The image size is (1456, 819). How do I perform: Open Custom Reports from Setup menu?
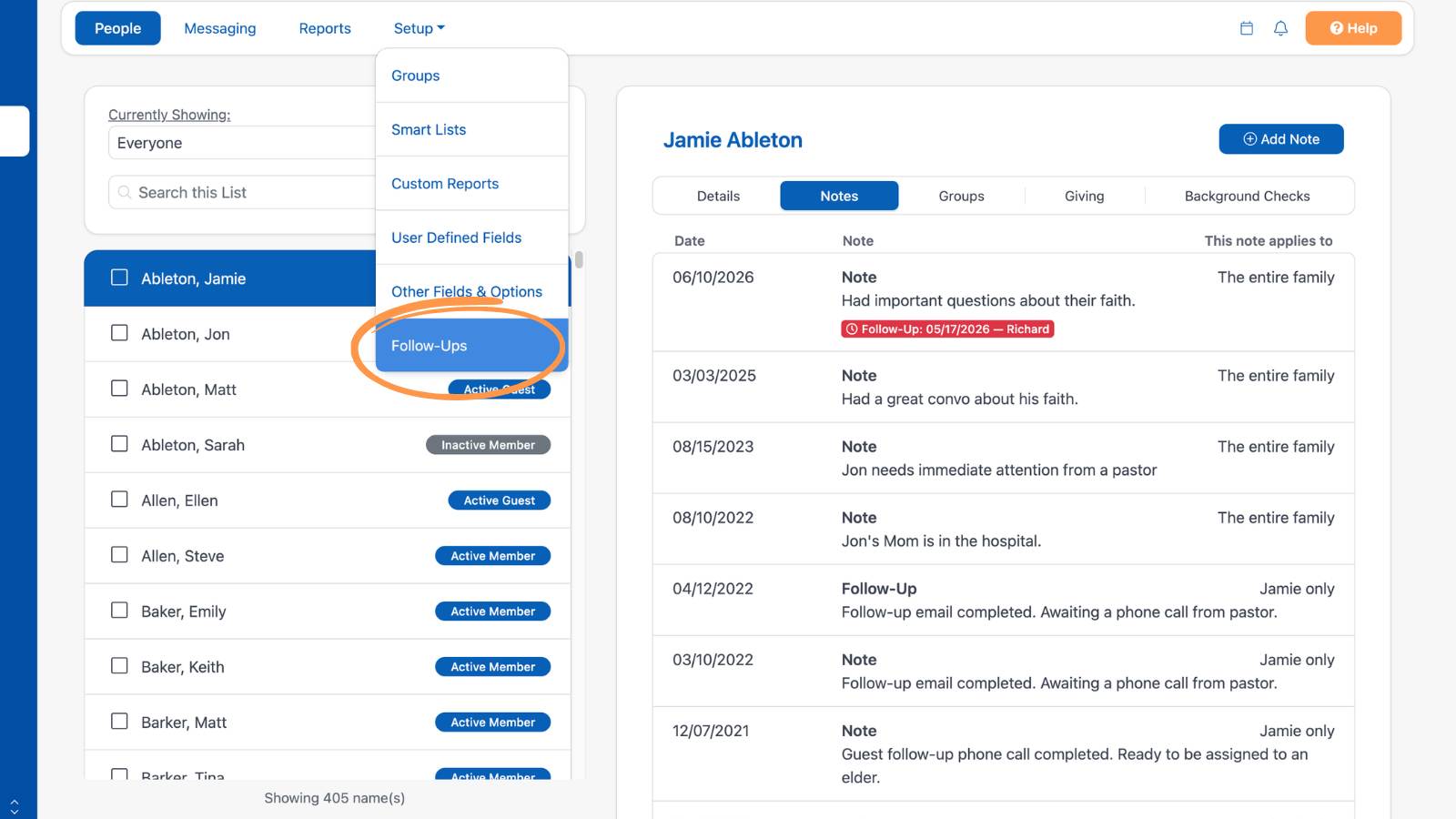pyautogui.click(x=471, y=184)
